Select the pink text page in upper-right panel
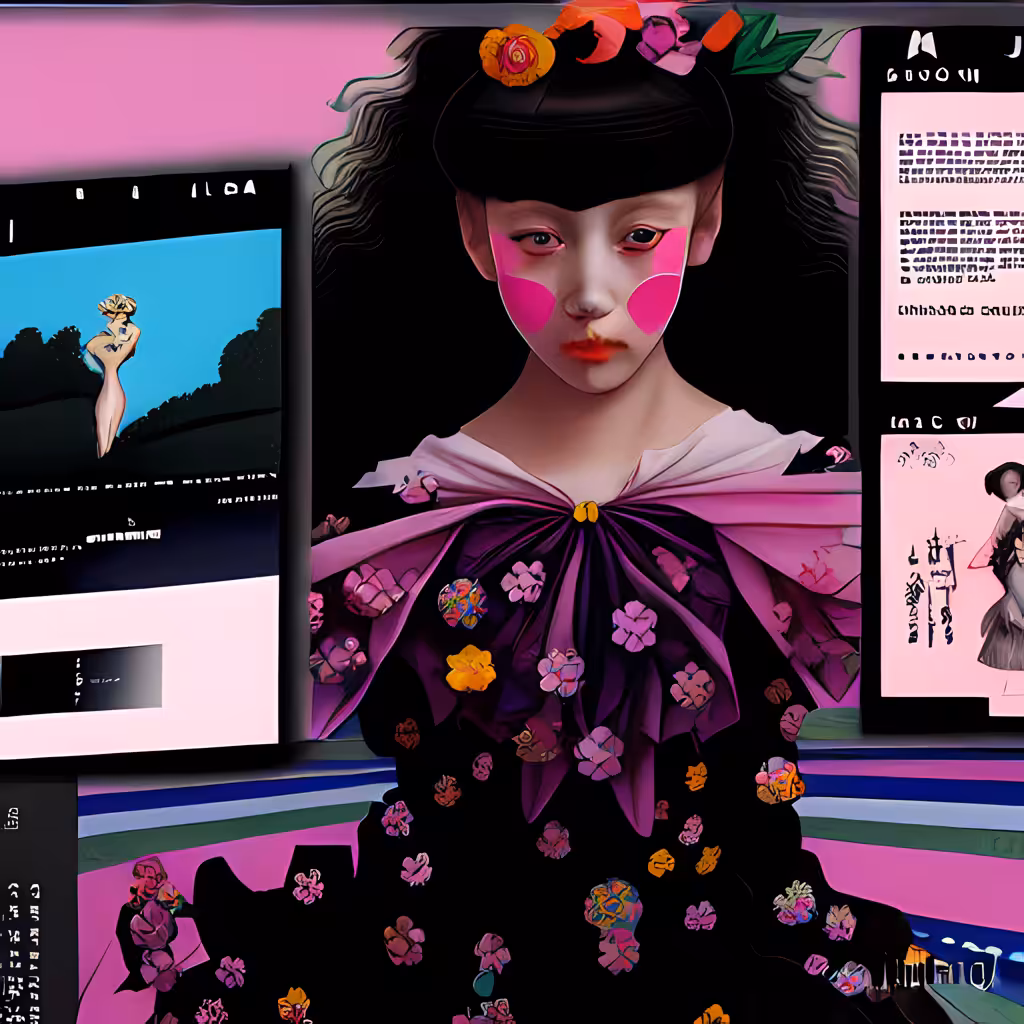The width and height of the screenshot is (1024, 1024). click(952, 236)
